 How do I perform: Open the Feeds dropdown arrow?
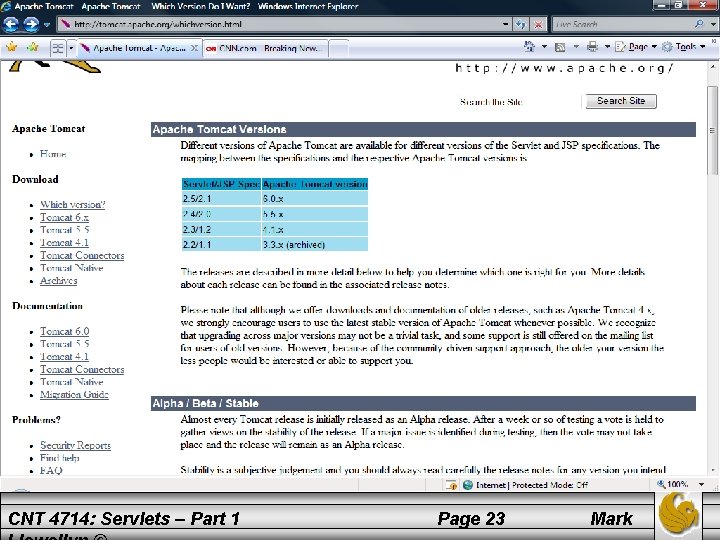point(576,46)
